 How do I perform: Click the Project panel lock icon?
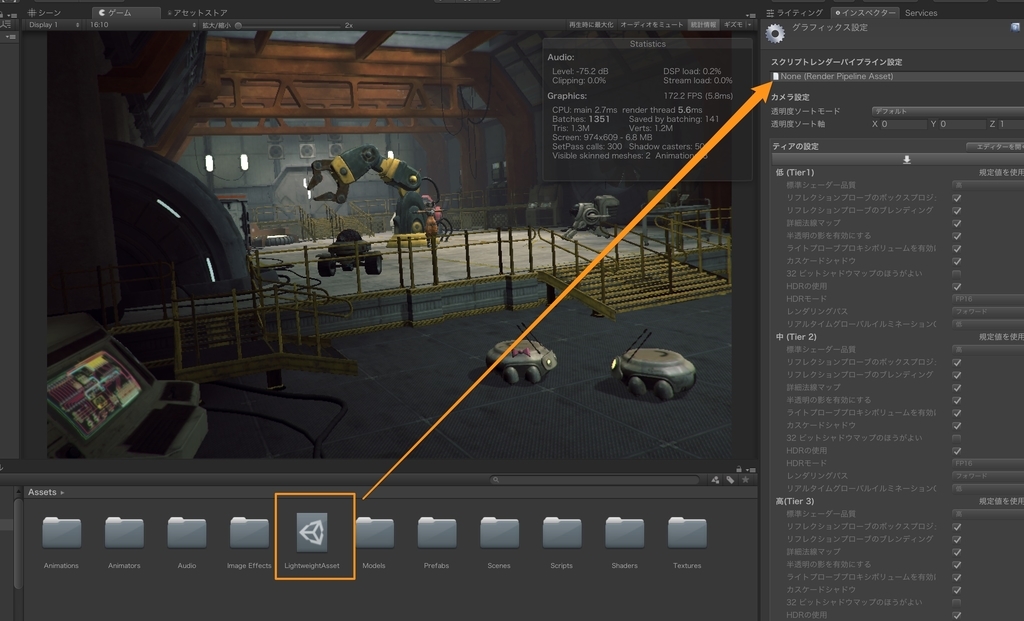739,469
